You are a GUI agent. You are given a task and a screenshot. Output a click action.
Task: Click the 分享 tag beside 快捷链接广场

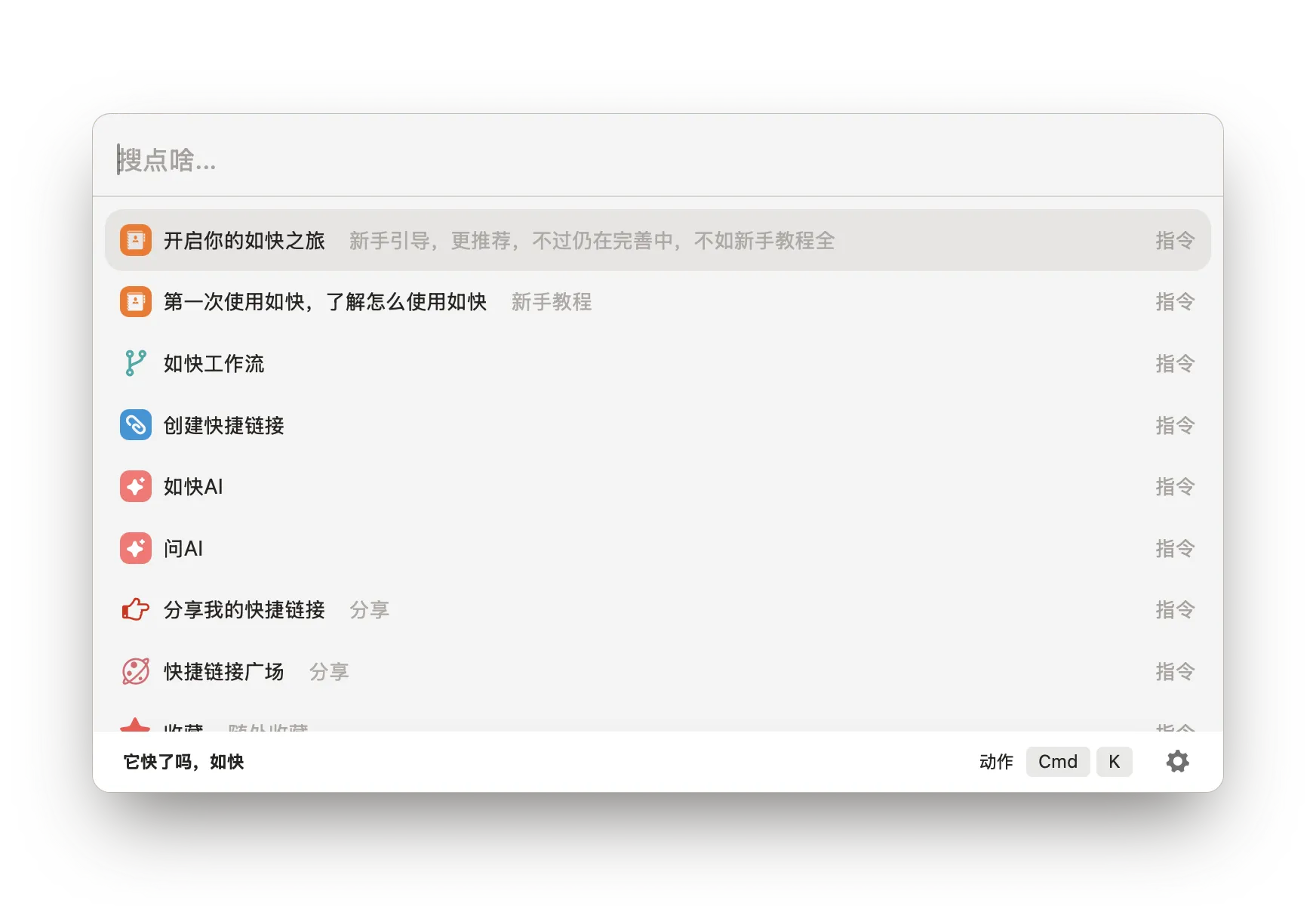coord(329,671)
